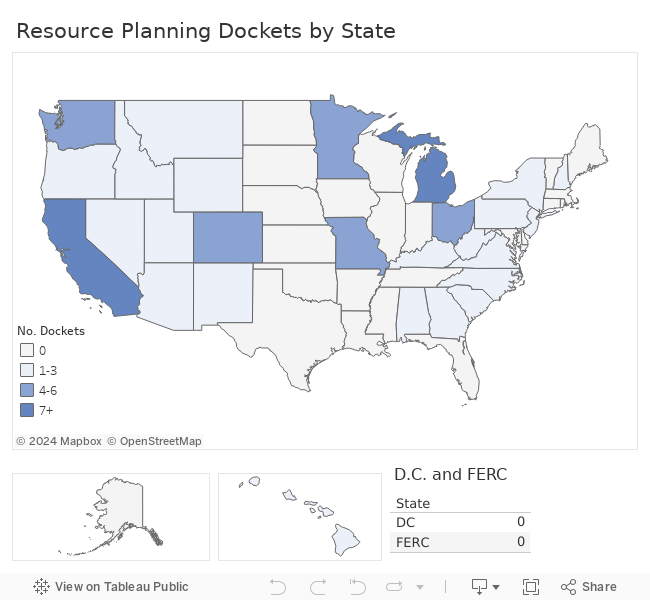Expand the dropdown arrow beside Download

[496, 587]
